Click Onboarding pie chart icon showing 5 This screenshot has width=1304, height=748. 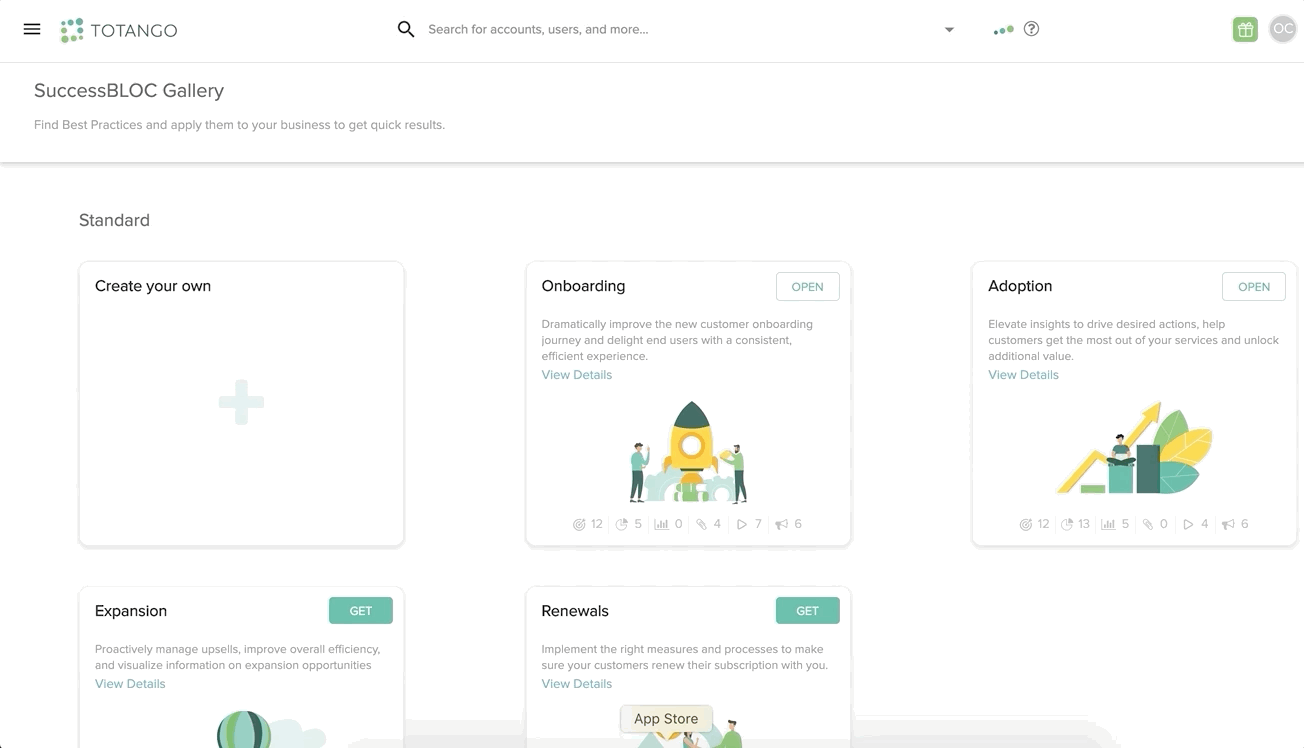(621, 524)
